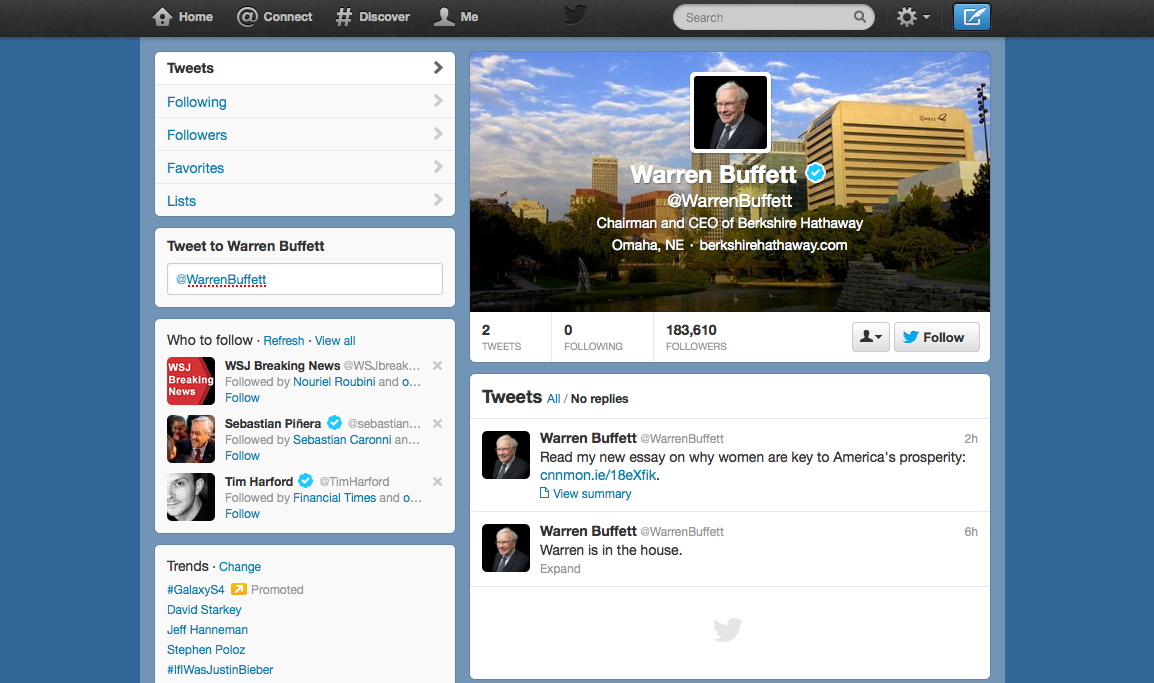1154x683 pixels.
Task: Click the tweet to Warren Buffett text box
Action: [305, 280]
